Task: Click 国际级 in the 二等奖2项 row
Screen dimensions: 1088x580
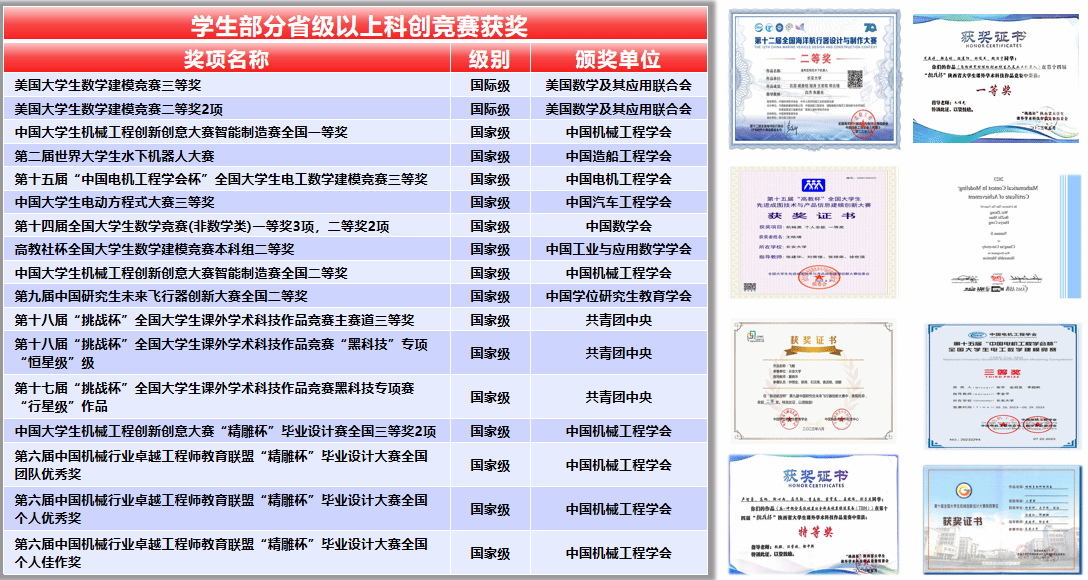Action: (x=490, y=109)
